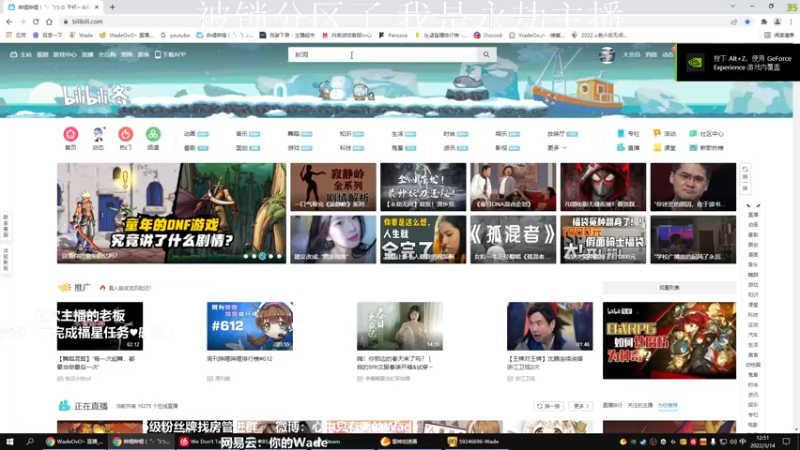Switch to the 关注的主播 tab
The image size is (800, 450).
(640, 405)
